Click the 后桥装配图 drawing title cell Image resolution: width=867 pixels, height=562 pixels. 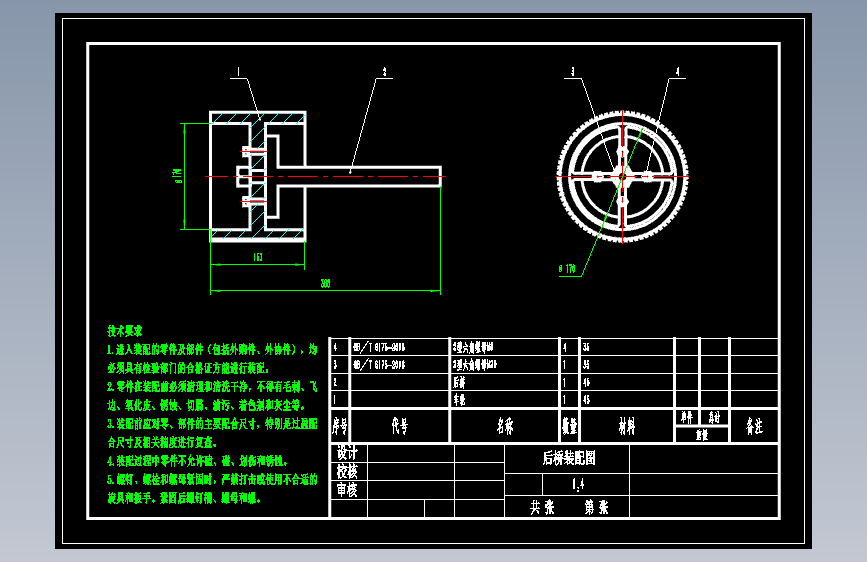click(x=568, y=458)
